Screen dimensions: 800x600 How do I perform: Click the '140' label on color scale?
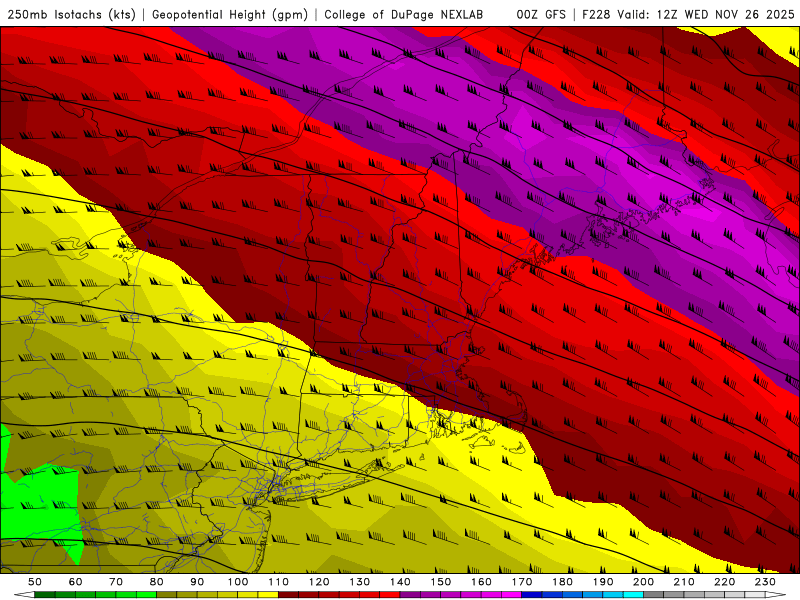coord(400,582)
